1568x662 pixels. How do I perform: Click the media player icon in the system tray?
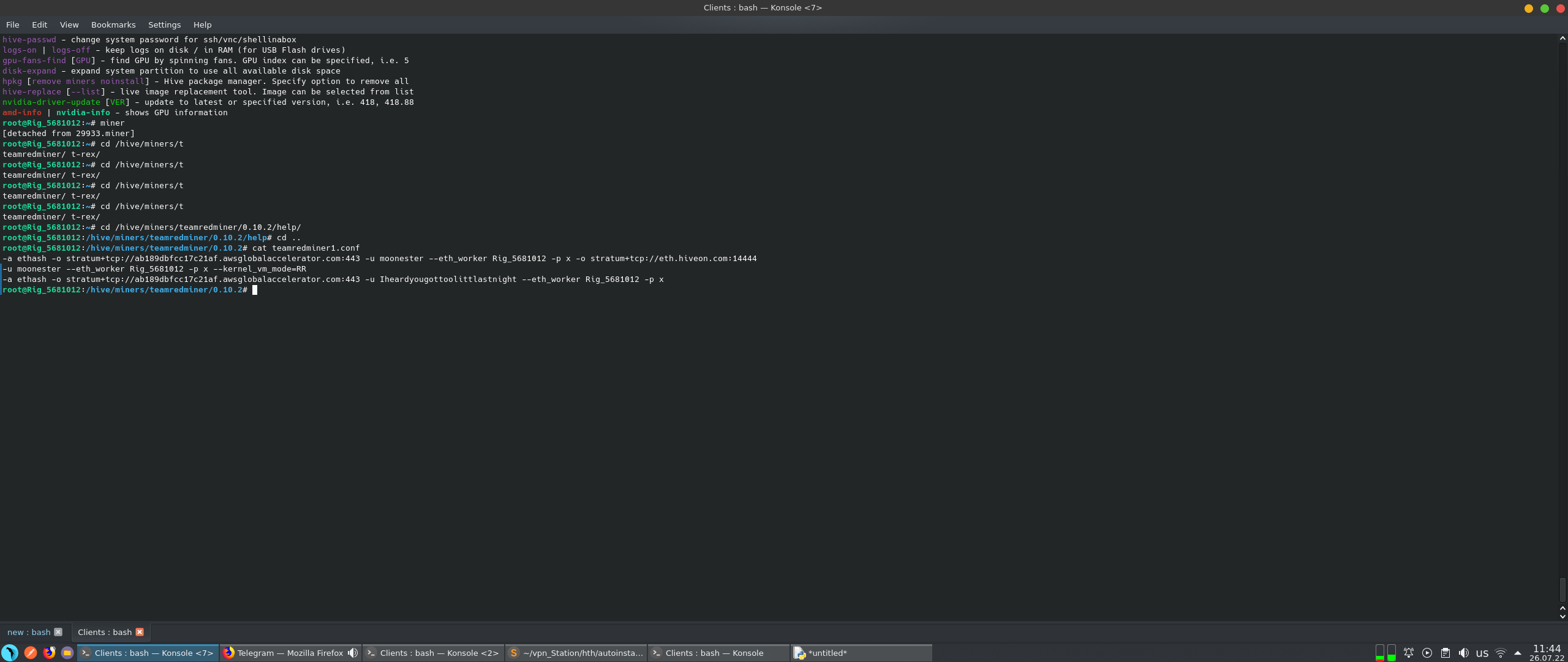click(1427, 653)
